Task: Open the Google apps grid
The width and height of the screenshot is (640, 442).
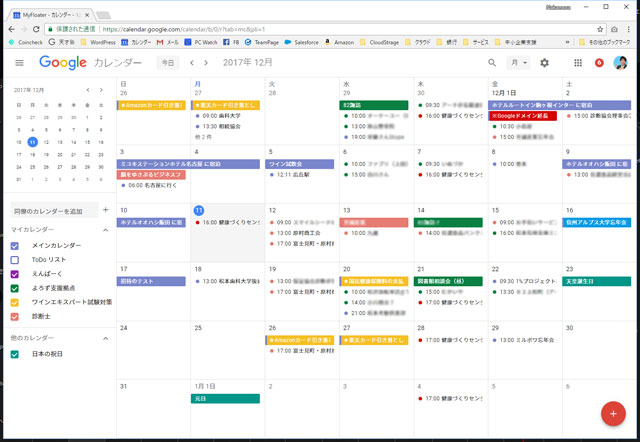Action: [578, 63]
